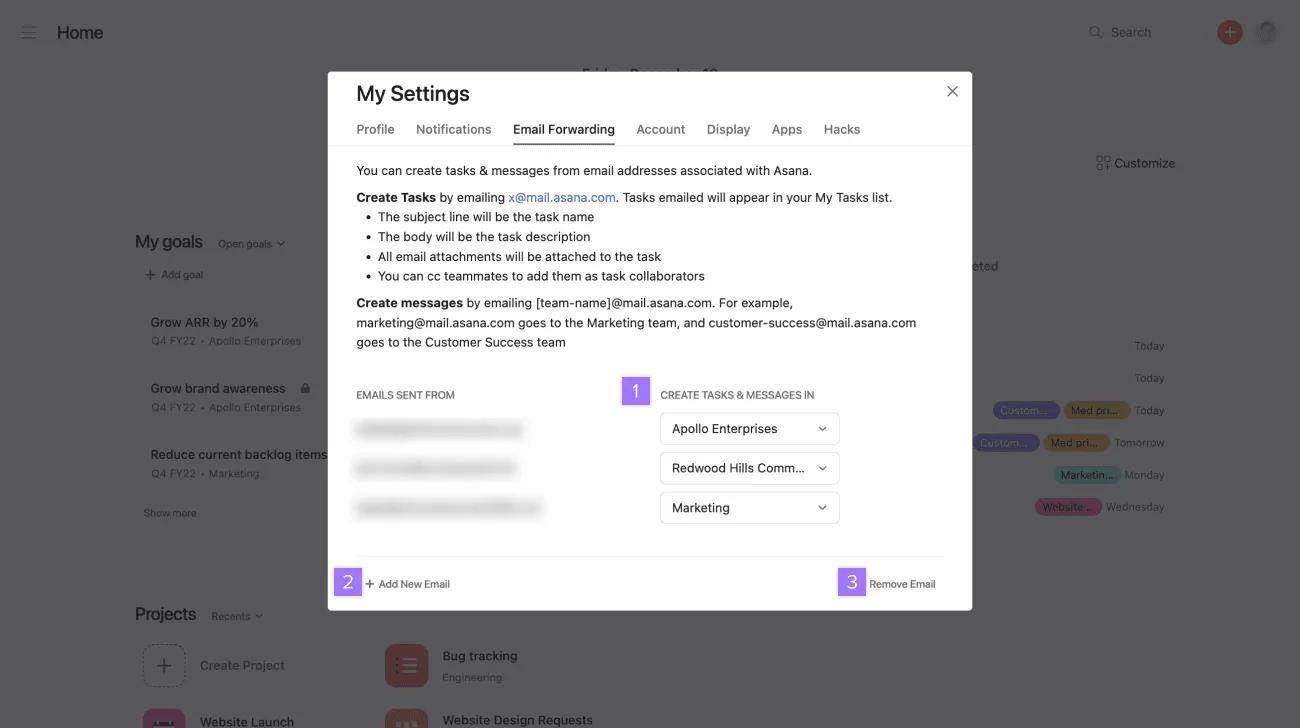Click the x@mail.asana.com link
Image resolution: width=1300 pixels, height=728 pixels.
click(x=562, y=197)
